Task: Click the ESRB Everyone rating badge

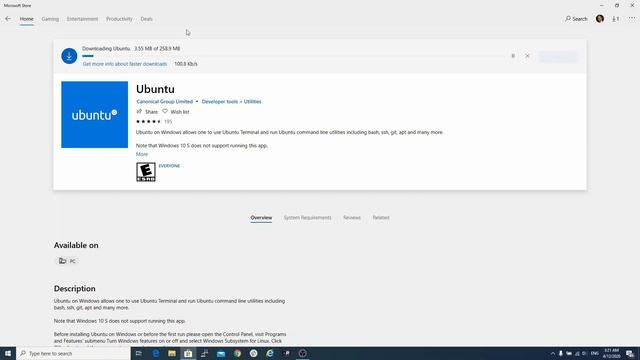Action: [146, 172]
